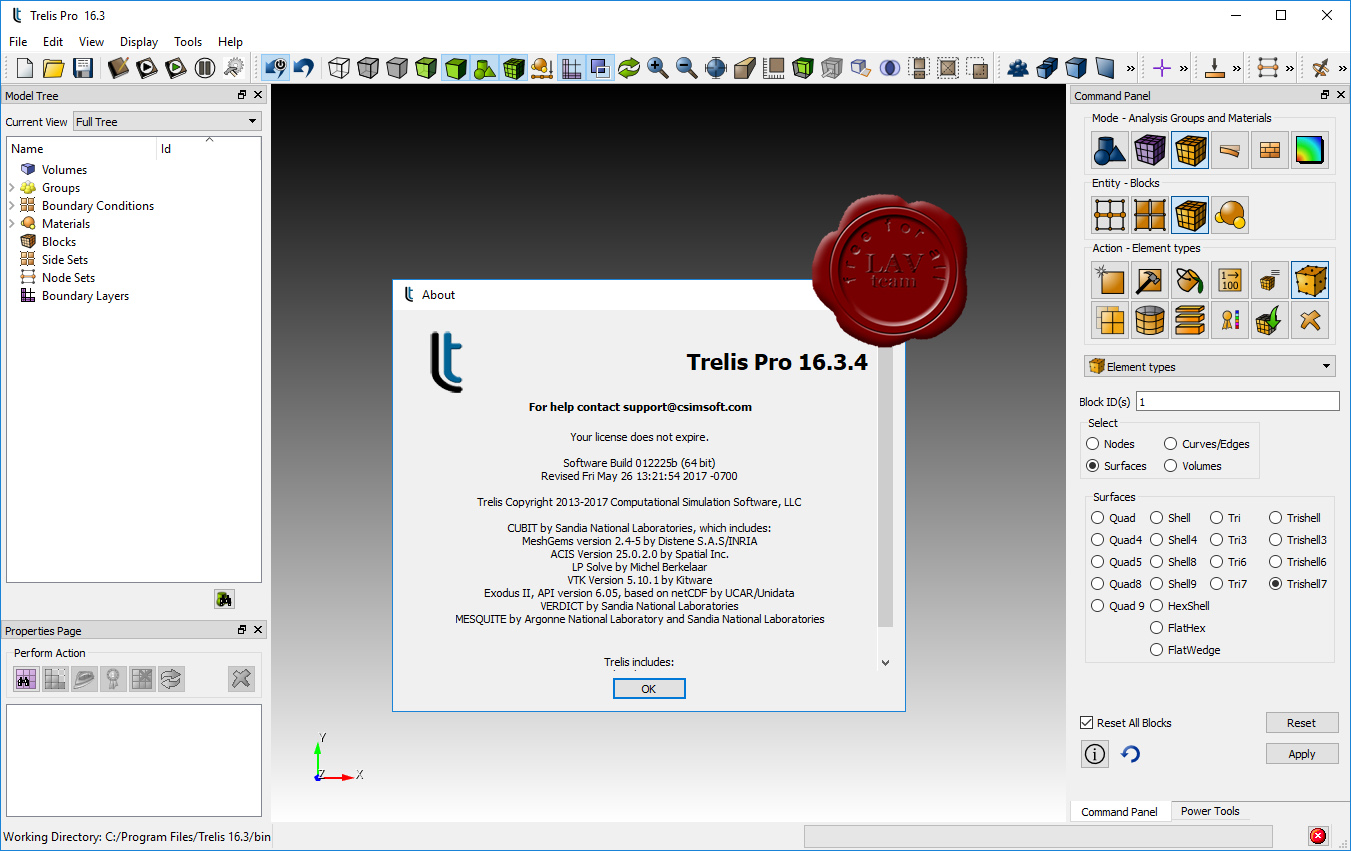Click the Zoom Out magnifier icon
1351x851 pixels.
(687, 68)
